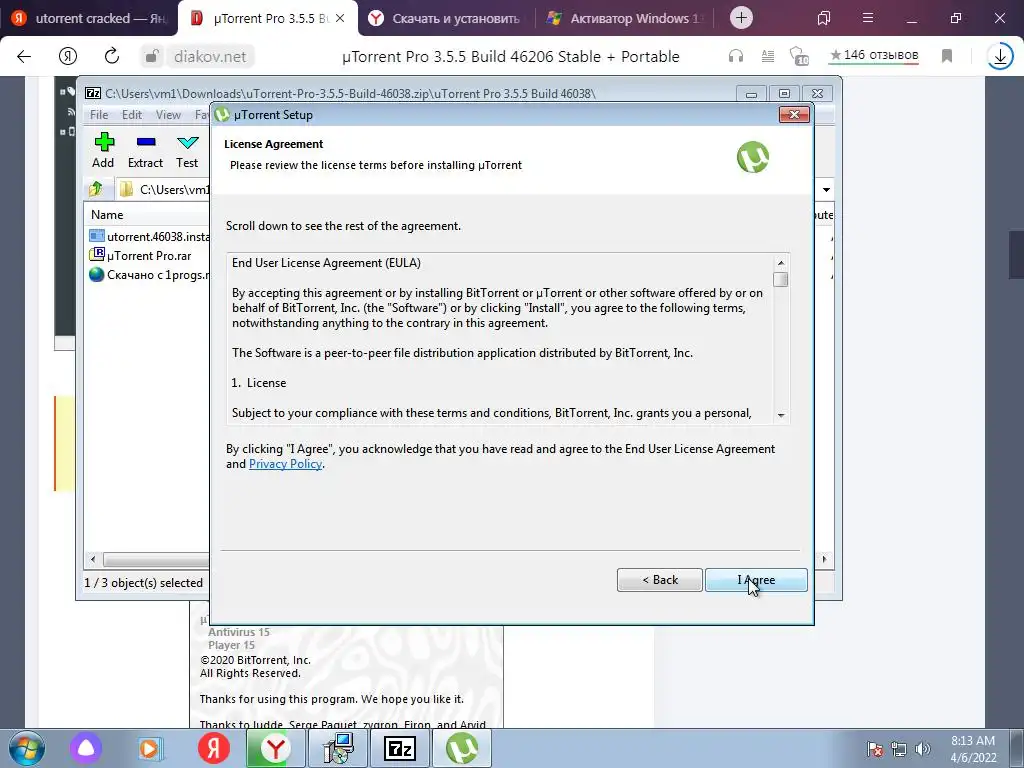Click the Action Center flag icon

pos(875,749)
